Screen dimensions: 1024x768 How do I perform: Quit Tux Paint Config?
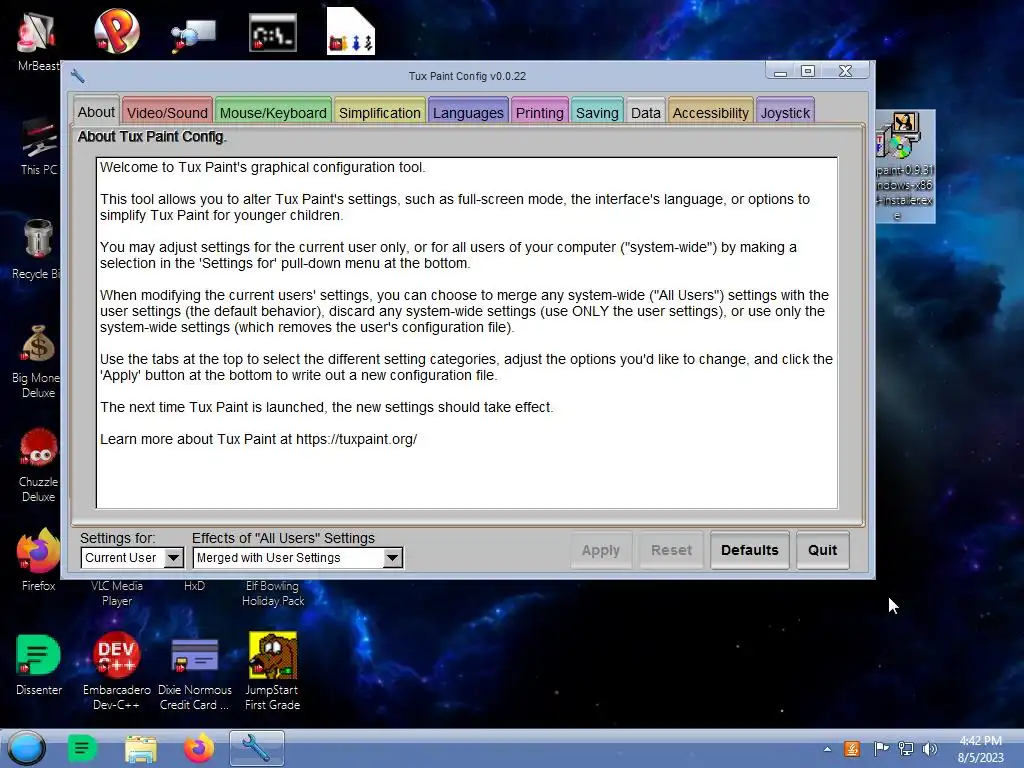(822, 551)
